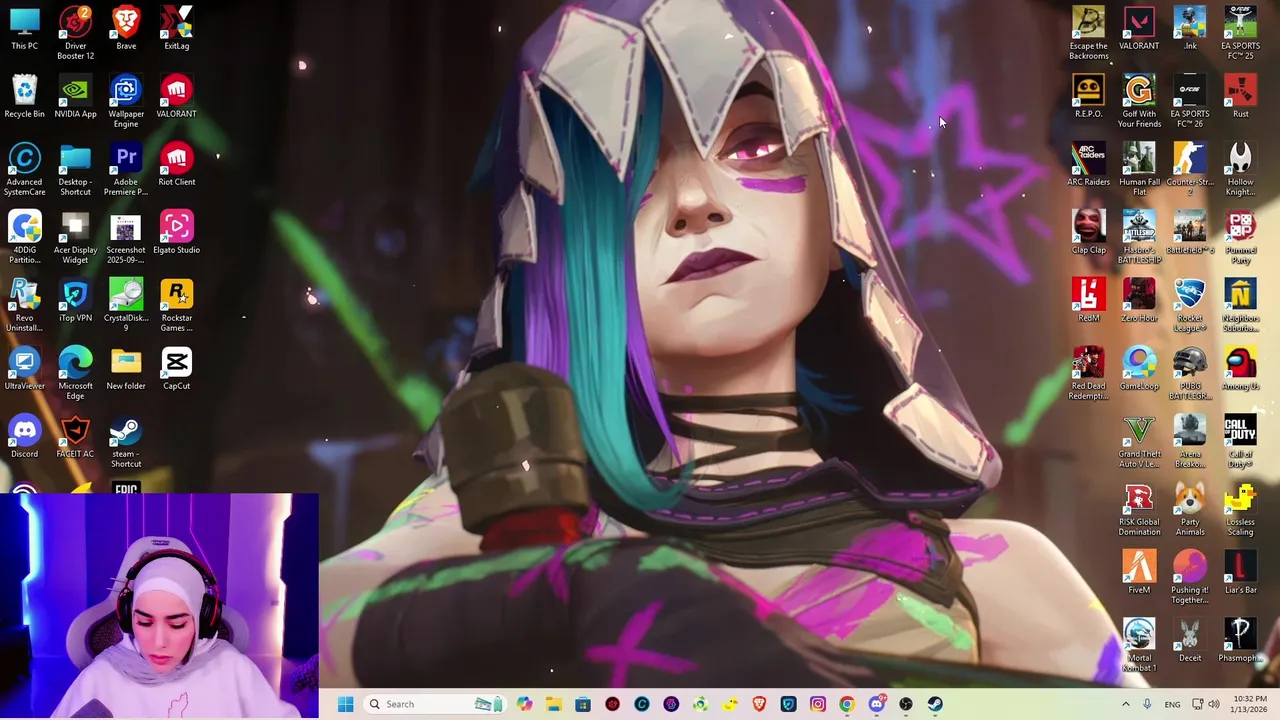
Task: Open the Rust game desktop icon
Action: point(1240,96)
